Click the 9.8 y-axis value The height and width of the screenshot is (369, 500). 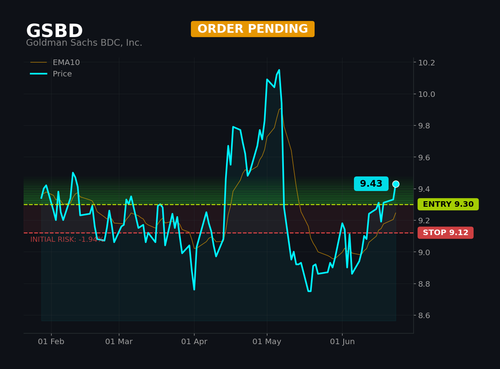pos(424,126)
